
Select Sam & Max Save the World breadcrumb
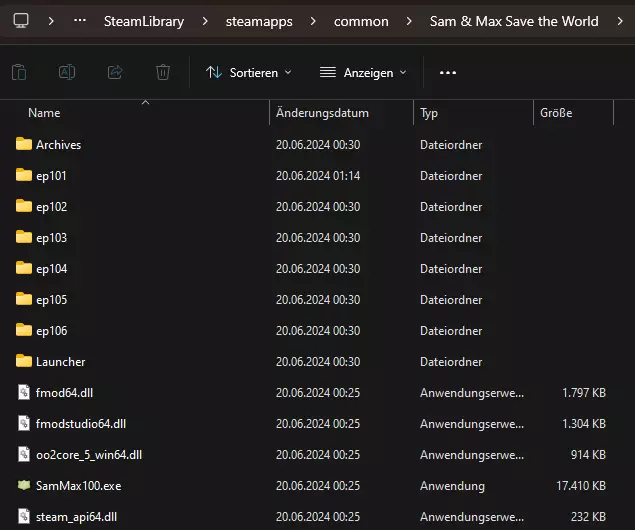[514, 21]
